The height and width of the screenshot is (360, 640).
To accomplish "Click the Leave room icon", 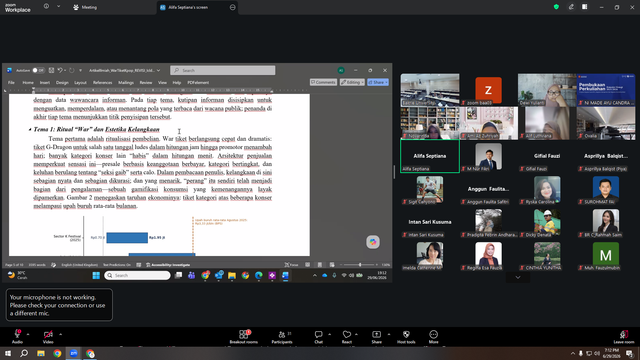I will 624,336.
